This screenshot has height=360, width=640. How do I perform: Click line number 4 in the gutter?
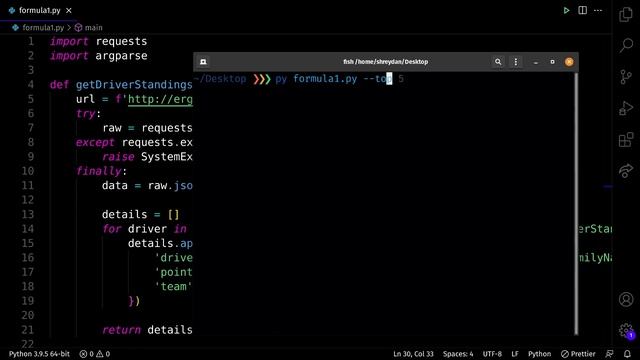coord(31,84)
